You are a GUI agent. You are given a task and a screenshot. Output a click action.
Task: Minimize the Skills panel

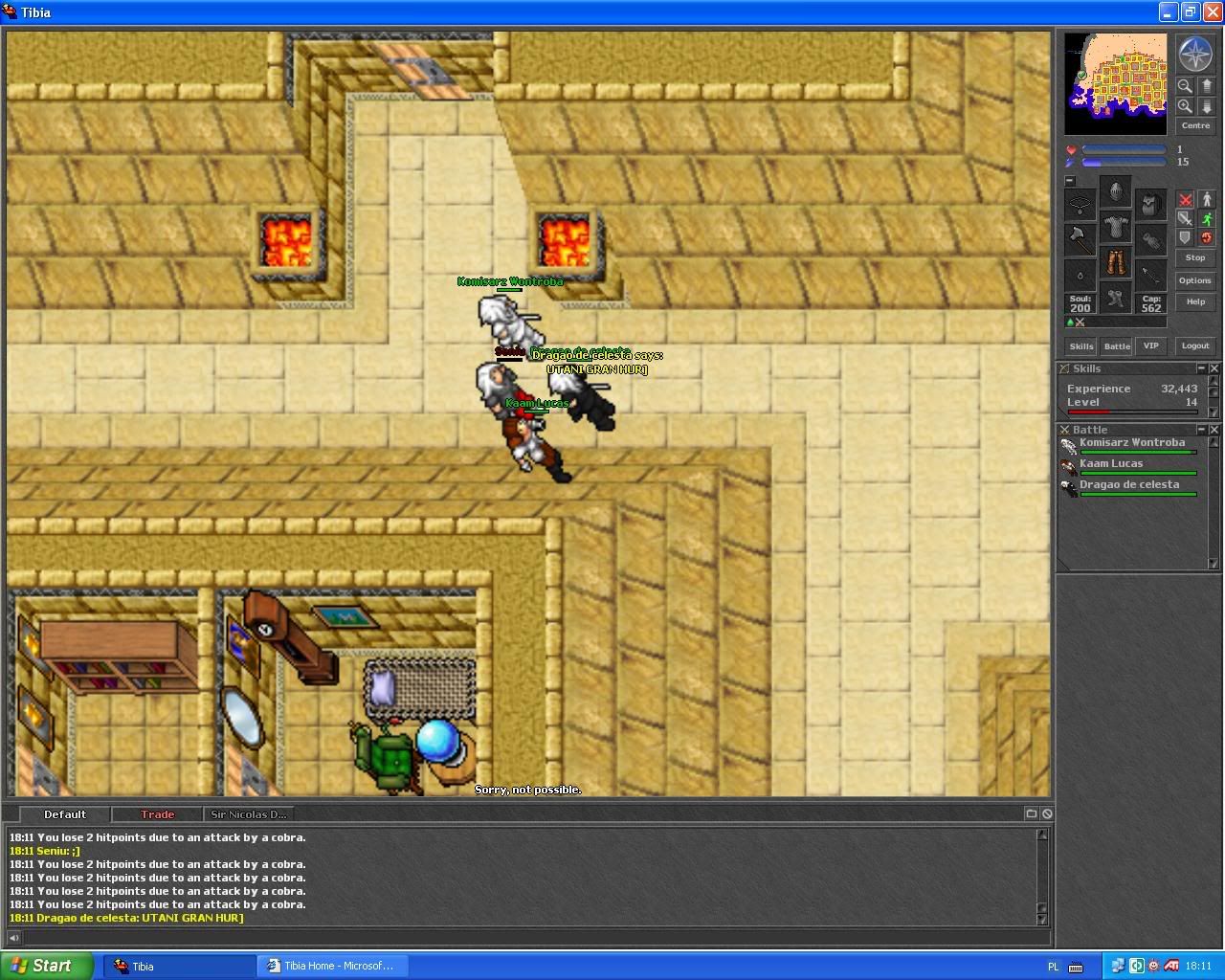tap(1201, 368)
